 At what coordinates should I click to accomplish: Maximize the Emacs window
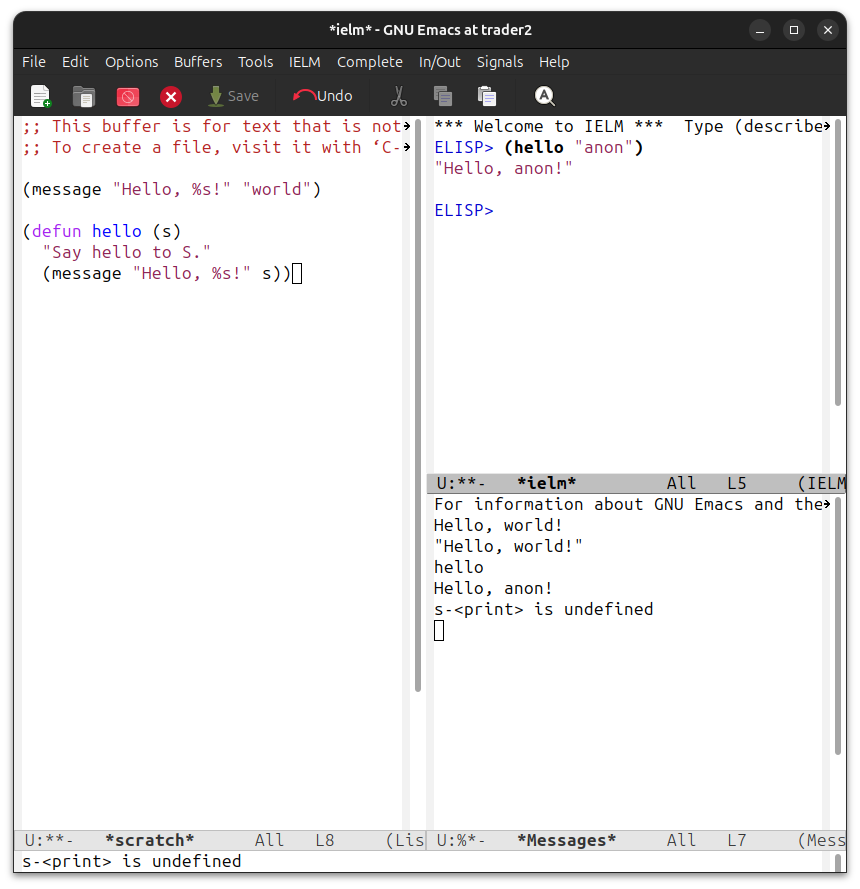[794, 30]
